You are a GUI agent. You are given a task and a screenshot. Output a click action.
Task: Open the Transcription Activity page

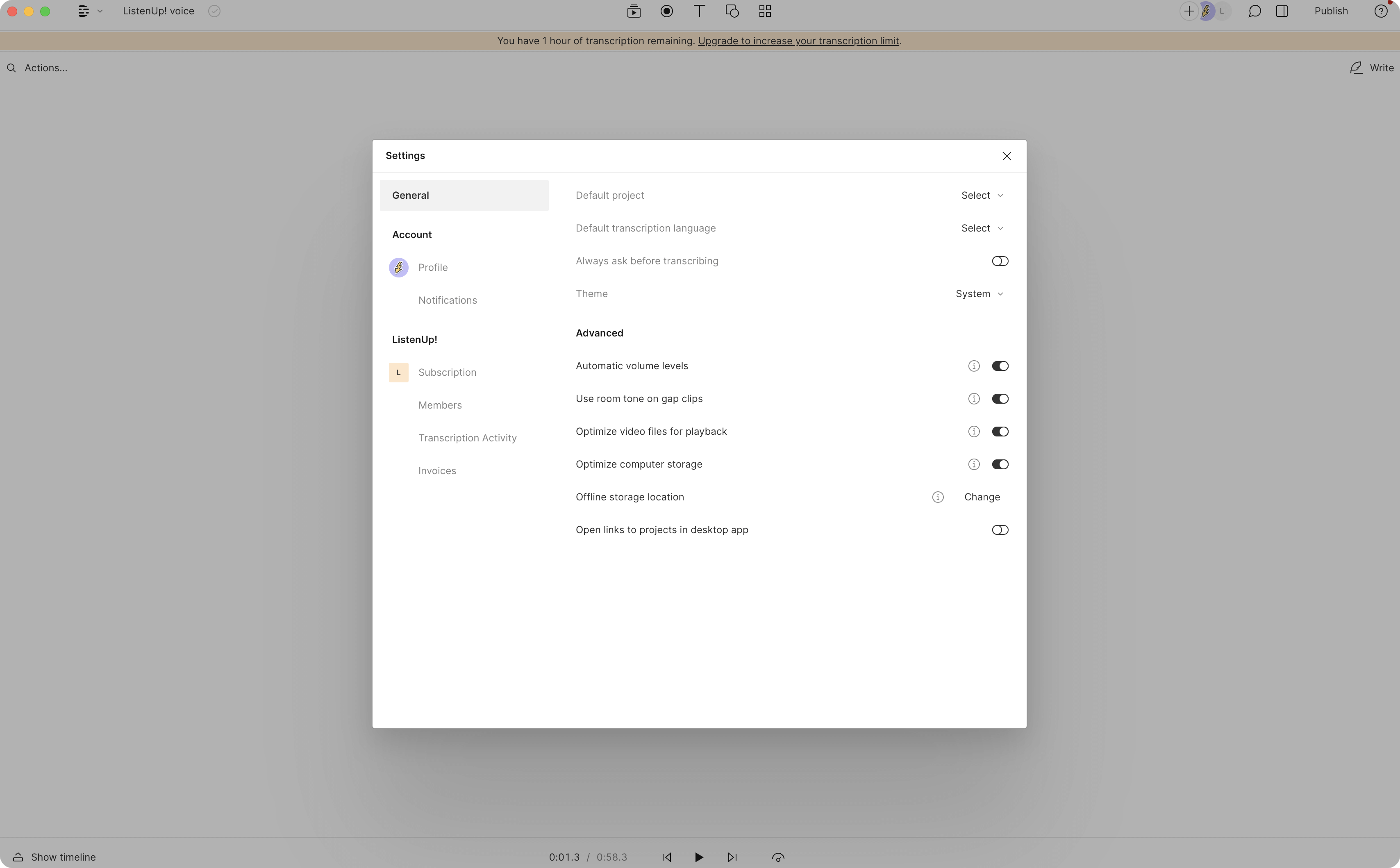(x=467, y=438)
